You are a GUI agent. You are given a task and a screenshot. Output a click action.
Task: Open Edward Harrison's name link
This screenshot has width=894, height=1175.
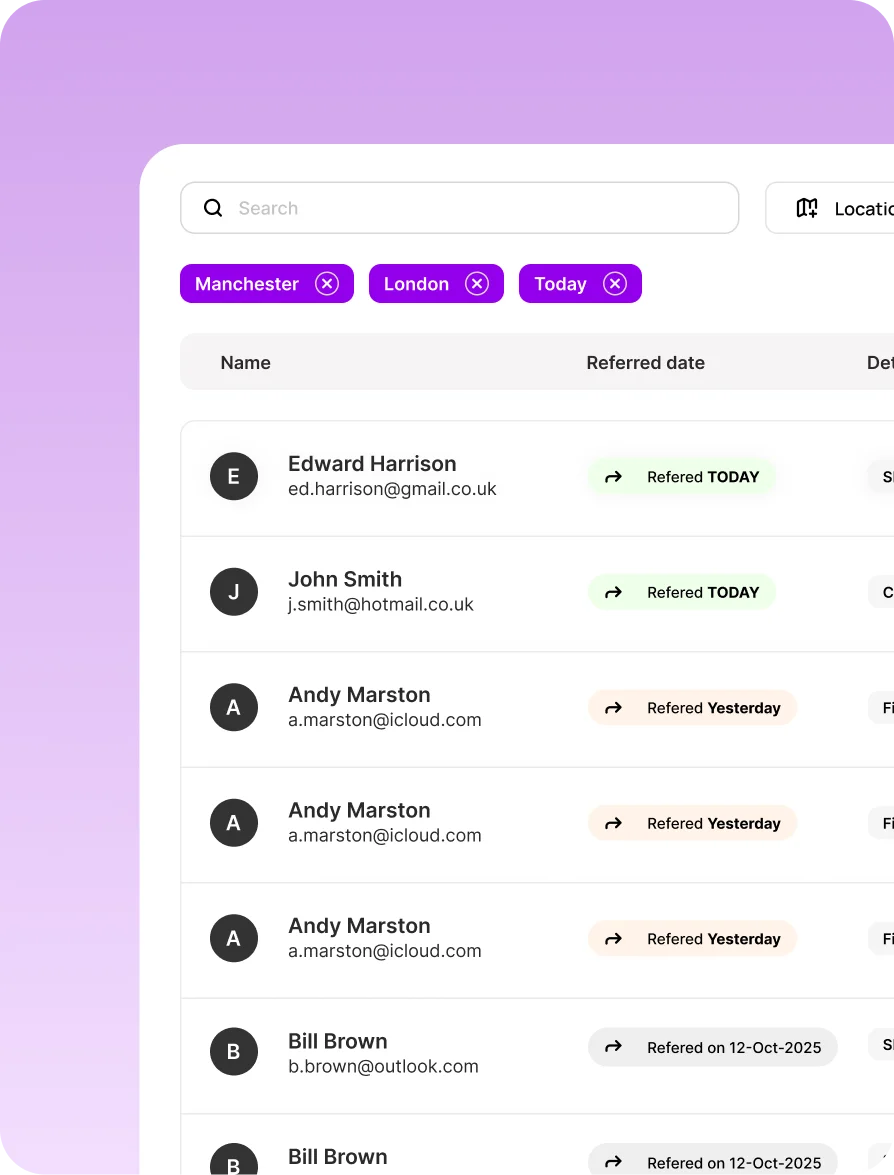(372, 464)
